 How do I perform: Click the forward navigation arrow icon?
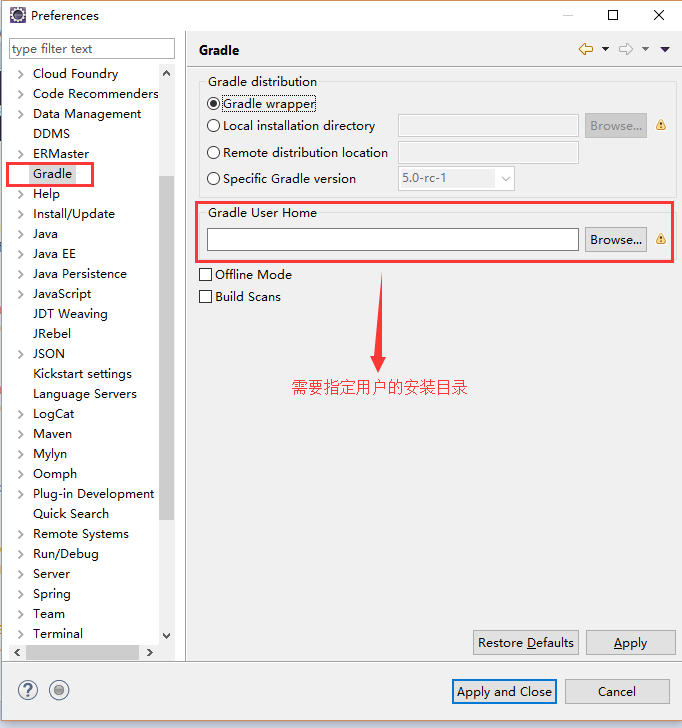626,49
